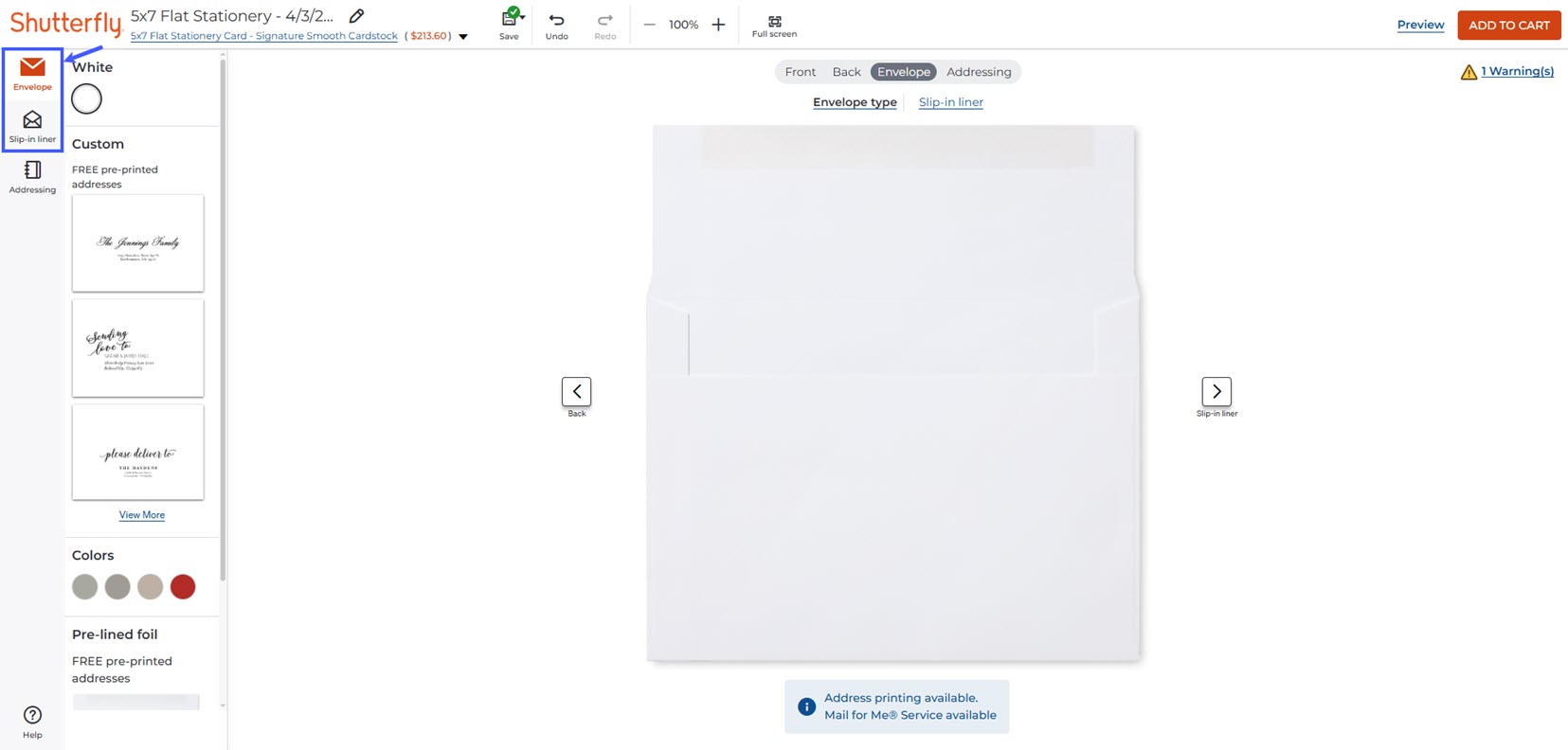
Task: Select the Envelope type sub-tab
Action: click(x=855, y=102)
